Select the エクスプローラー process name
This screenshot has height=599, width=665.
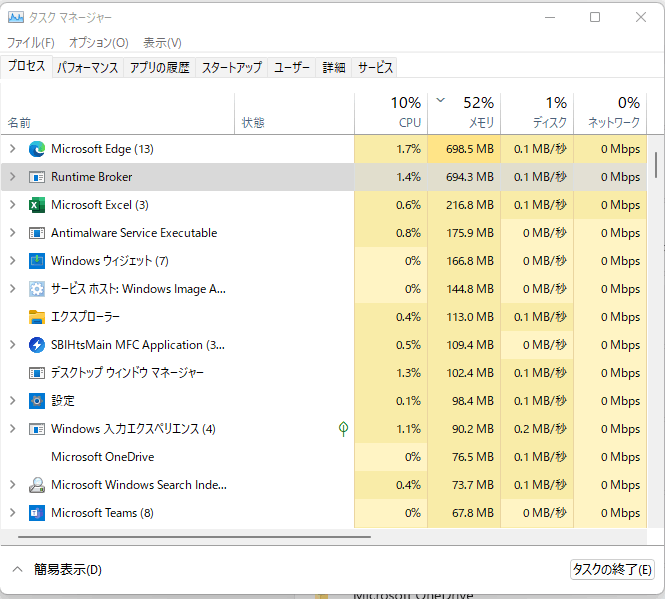tap(85, 317)
